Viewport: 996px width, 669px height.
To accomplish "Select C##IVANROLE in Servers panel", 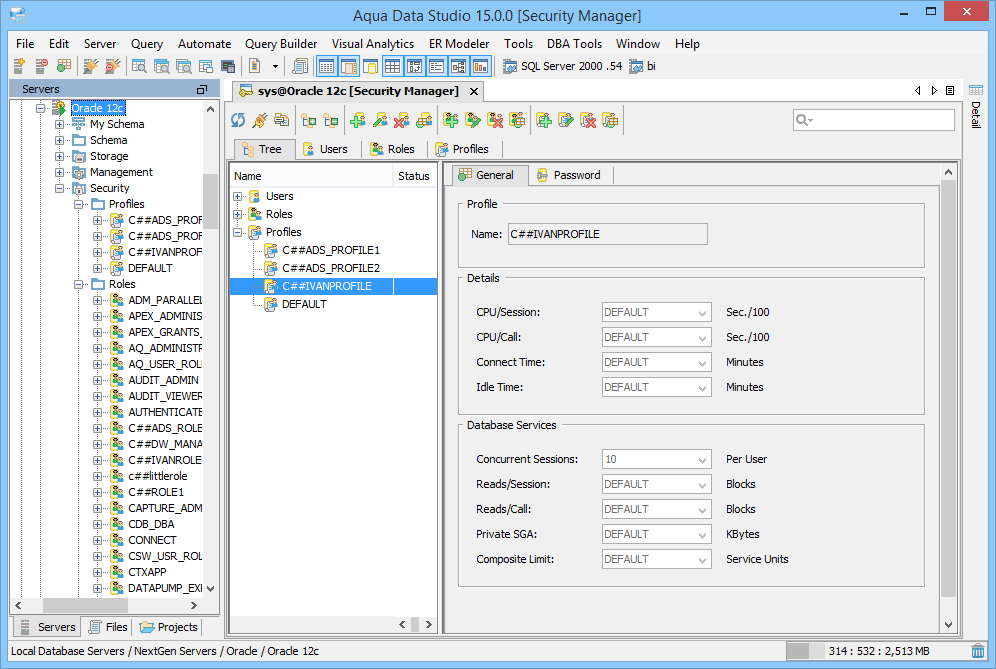I will tap(165, 460).
